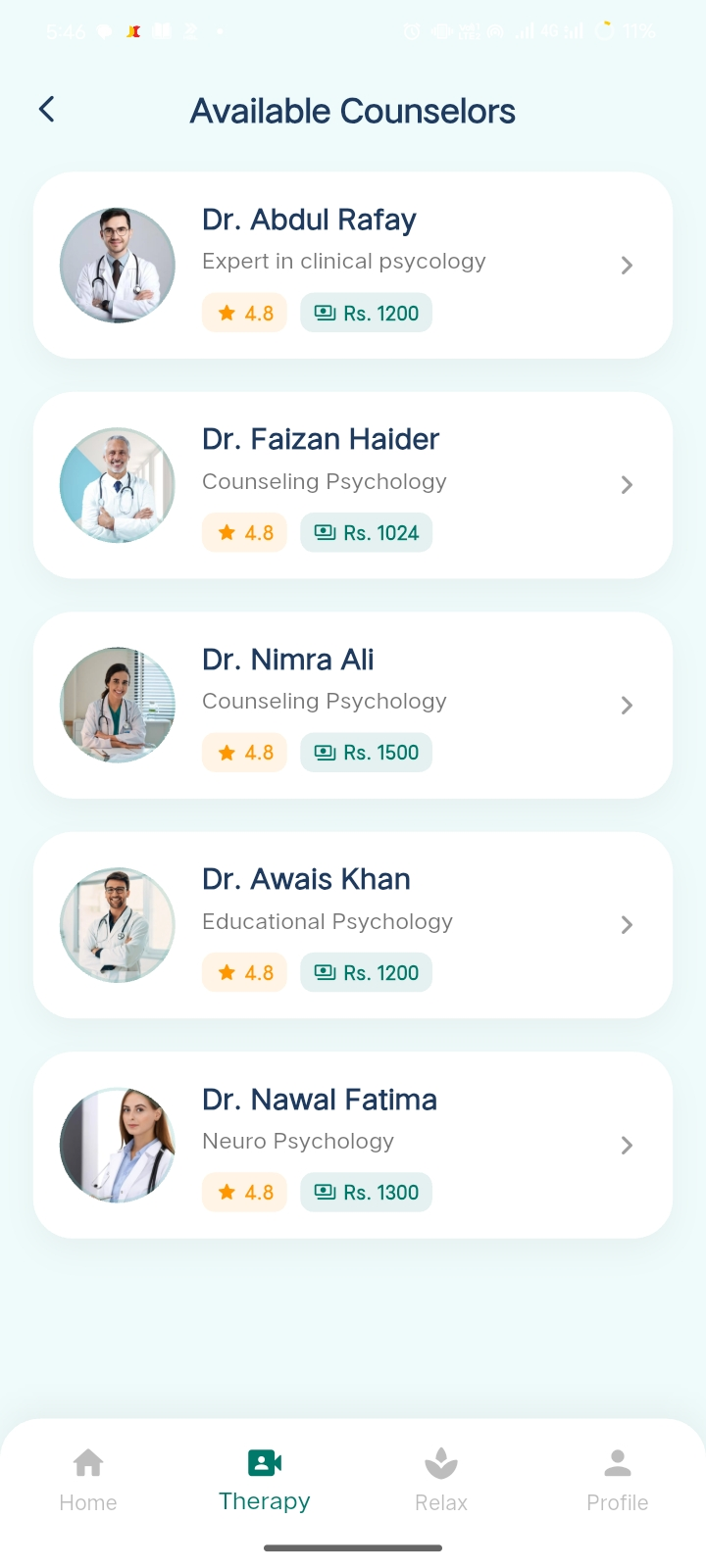The height and width of the screenshot is (1568, 706).
Task: Expand Dr. Nimra Ali's chevron arrow
Action: coord(628,706)
